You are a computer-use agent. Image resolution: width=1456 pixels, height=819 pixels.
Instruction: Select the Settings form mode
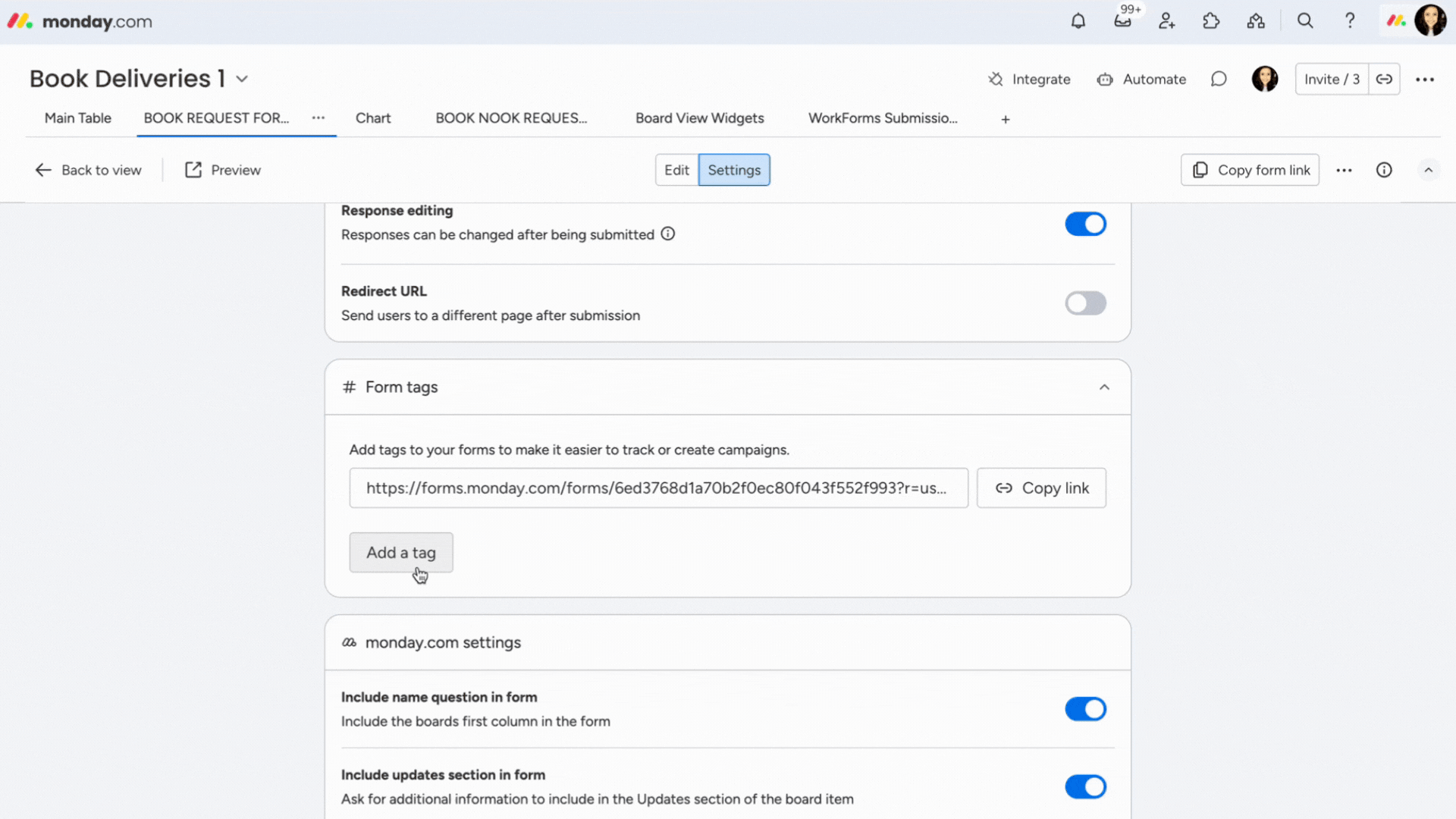pyautogui.click(x=734, y=170)
